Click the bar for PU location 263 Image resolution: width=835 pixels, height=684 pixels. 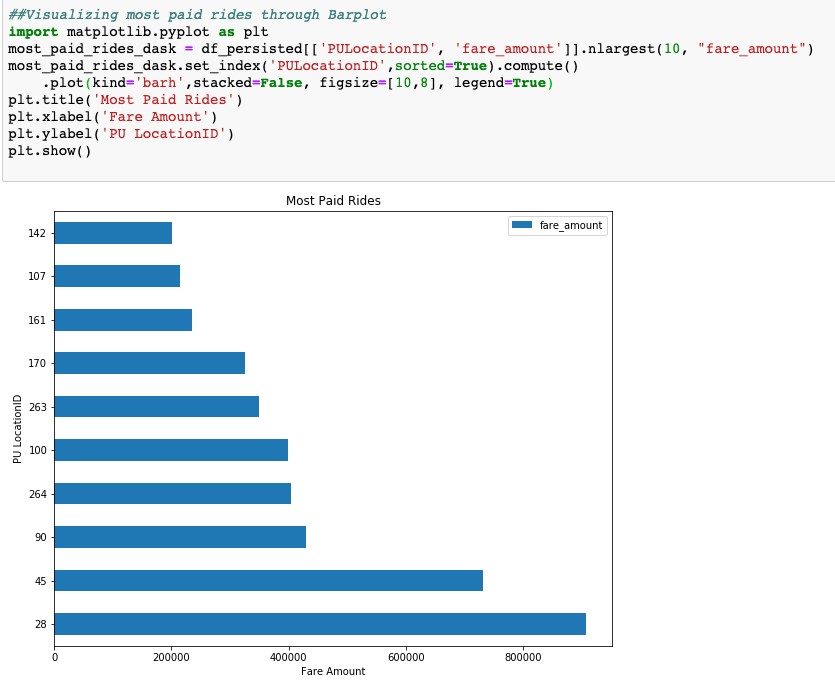click(157, 406)
